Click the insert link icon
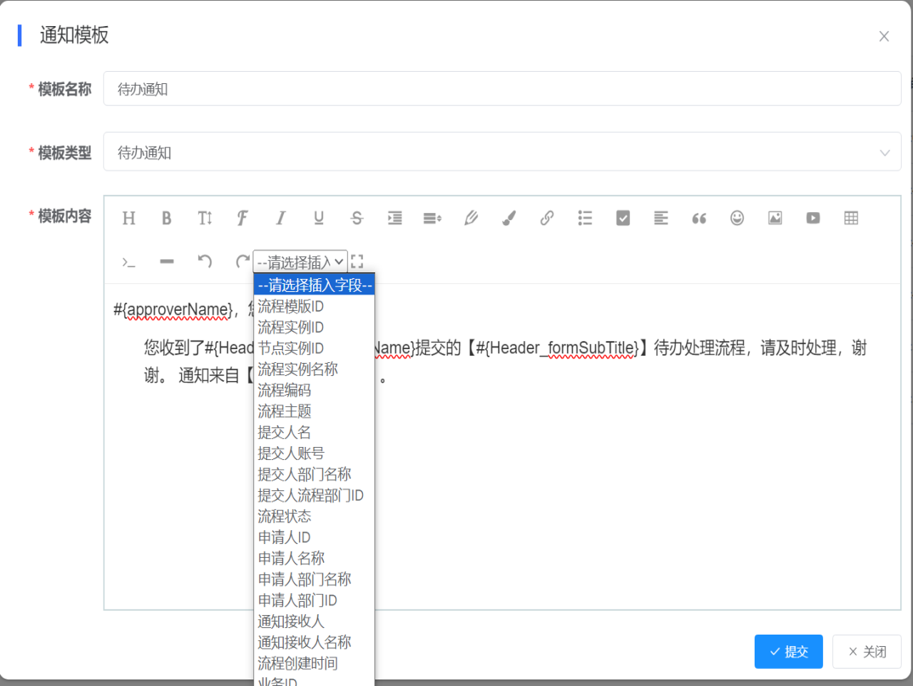This screenshot has height=686, width=913. pyautogui.click(x=547, y=218)
